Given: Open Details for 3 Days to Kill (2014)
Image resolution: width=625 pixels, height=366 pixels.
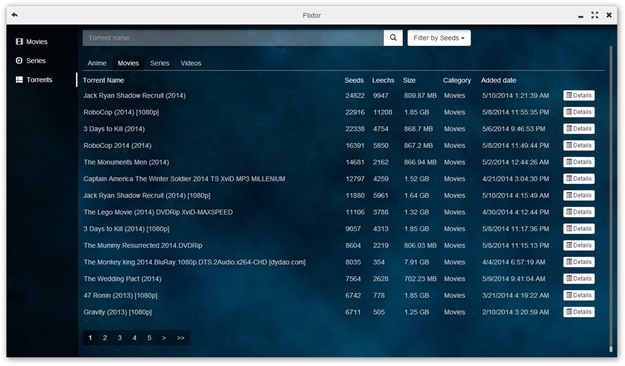Looking at the screenshot, I should point(579,129).
